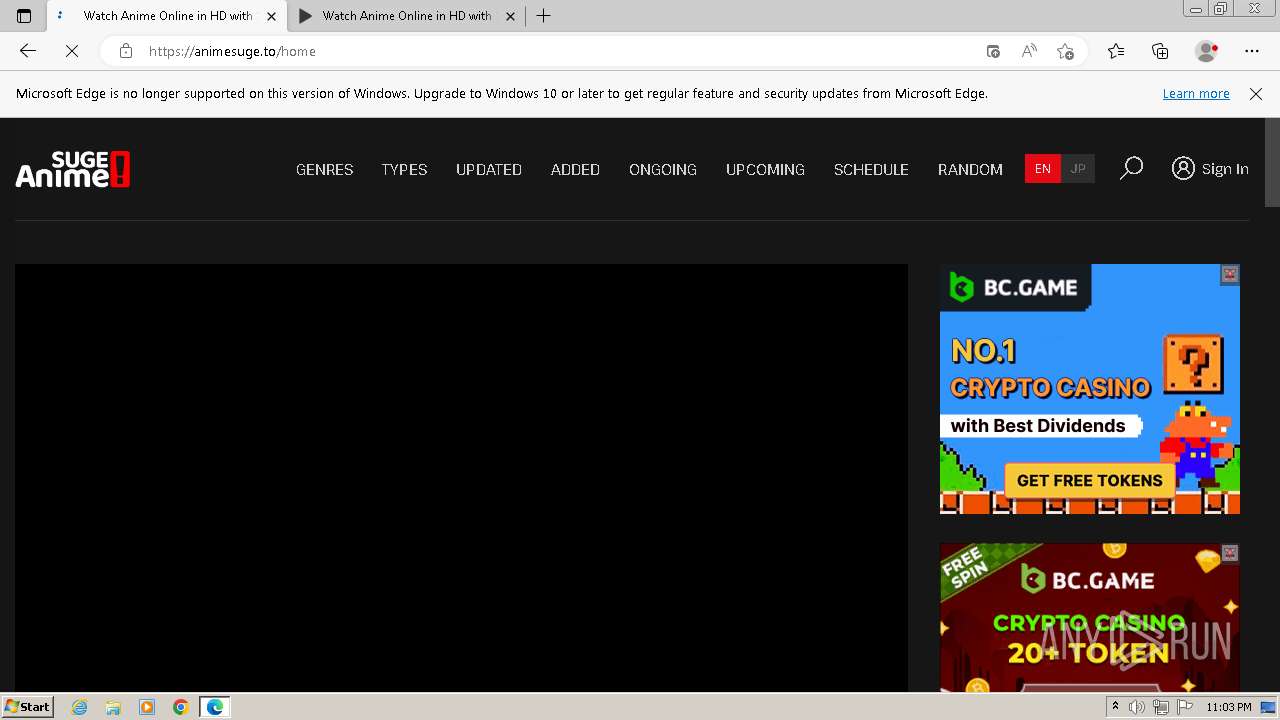Screen dimensions: 1280x720
Task: Show hidden tray icons arrow
Action: [1116, 707]
